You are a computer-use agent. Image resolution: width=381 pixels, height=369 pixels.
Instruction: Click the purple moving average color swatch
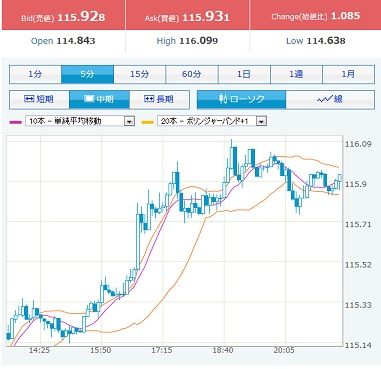(16, 122)
